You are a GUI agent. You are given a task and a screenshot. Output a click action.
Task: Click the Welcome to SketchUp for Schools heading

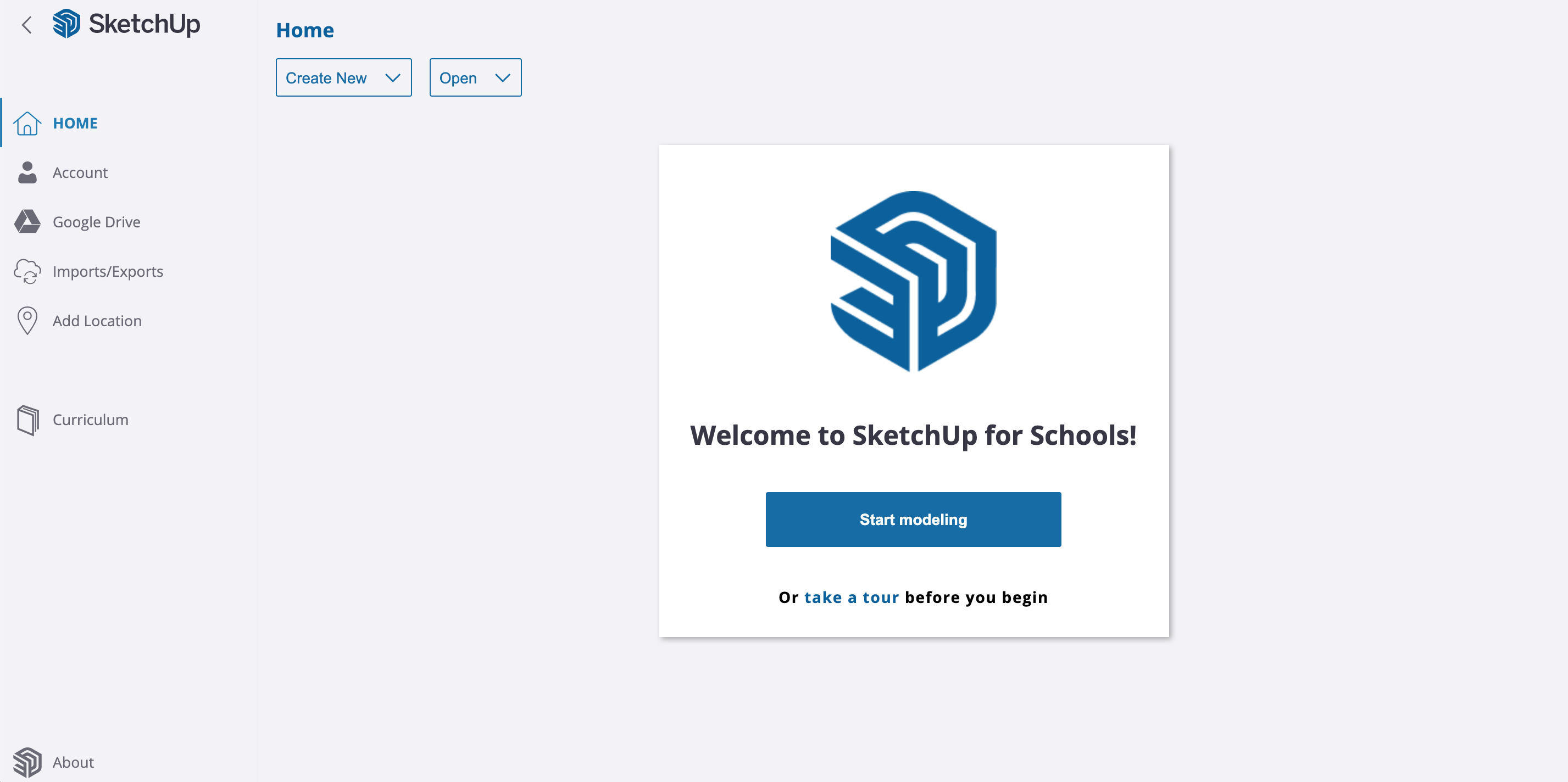tap(913, 435)
